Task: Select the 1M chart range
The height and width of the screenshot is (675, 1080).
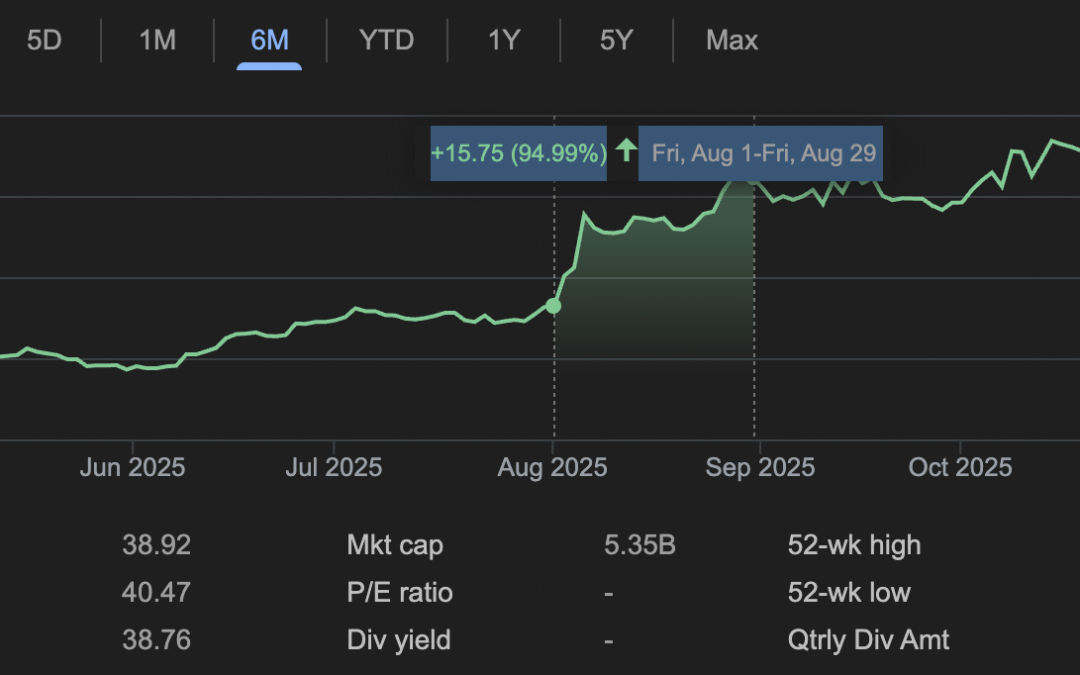Action: click(x=157, y=41)
